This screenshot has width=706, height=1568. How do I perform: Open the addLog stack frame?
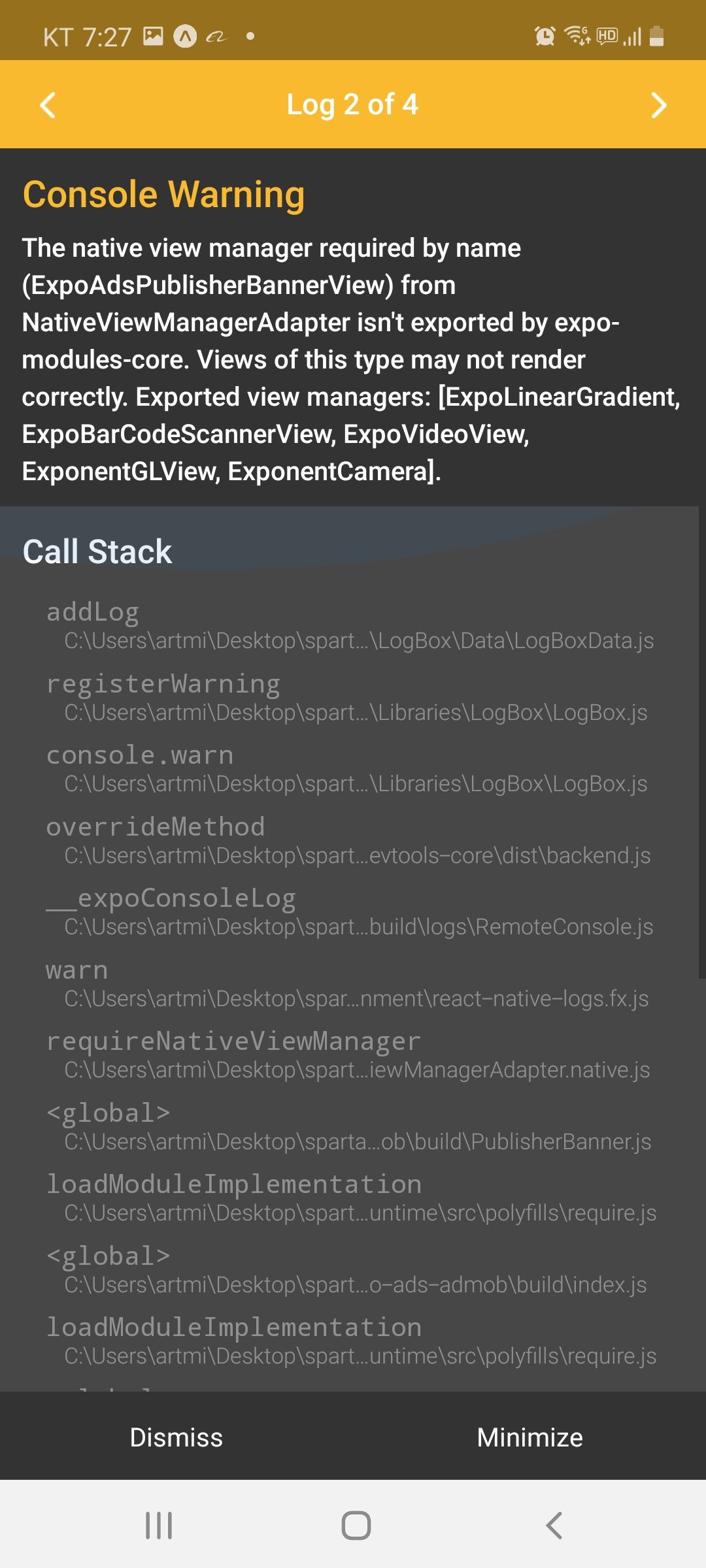click(350, 626)
